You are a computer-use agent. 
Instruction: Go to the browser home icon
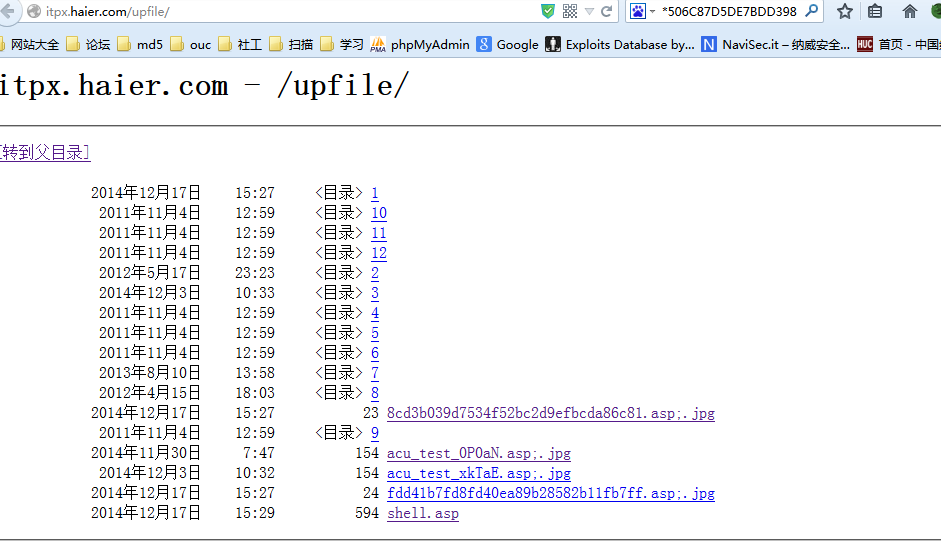pos(909,11)
